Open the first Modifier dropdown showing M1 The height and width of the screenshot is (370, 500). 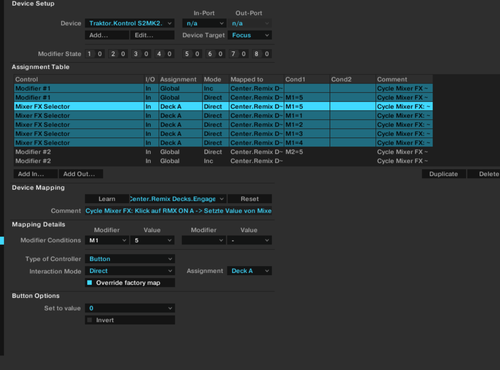coord(107,240)
